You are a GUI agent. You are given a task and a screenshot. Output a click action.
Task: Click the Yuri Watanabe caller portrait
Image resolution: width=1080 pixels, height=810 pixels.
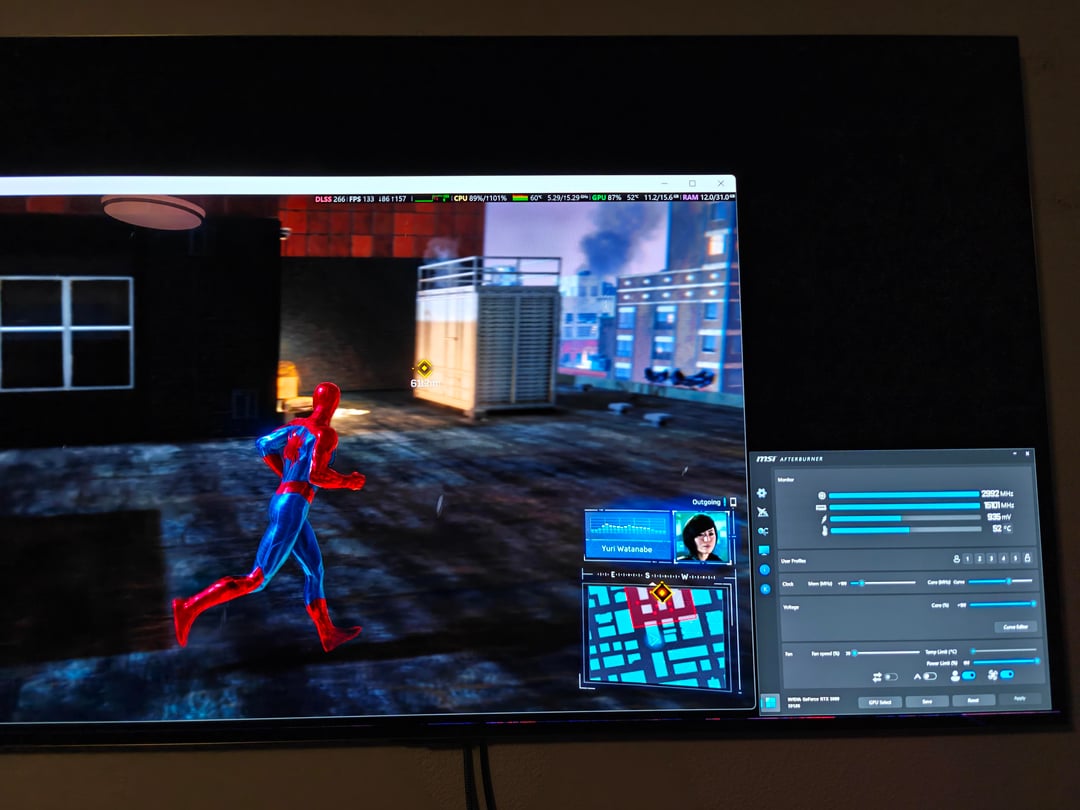coord(702,537)
